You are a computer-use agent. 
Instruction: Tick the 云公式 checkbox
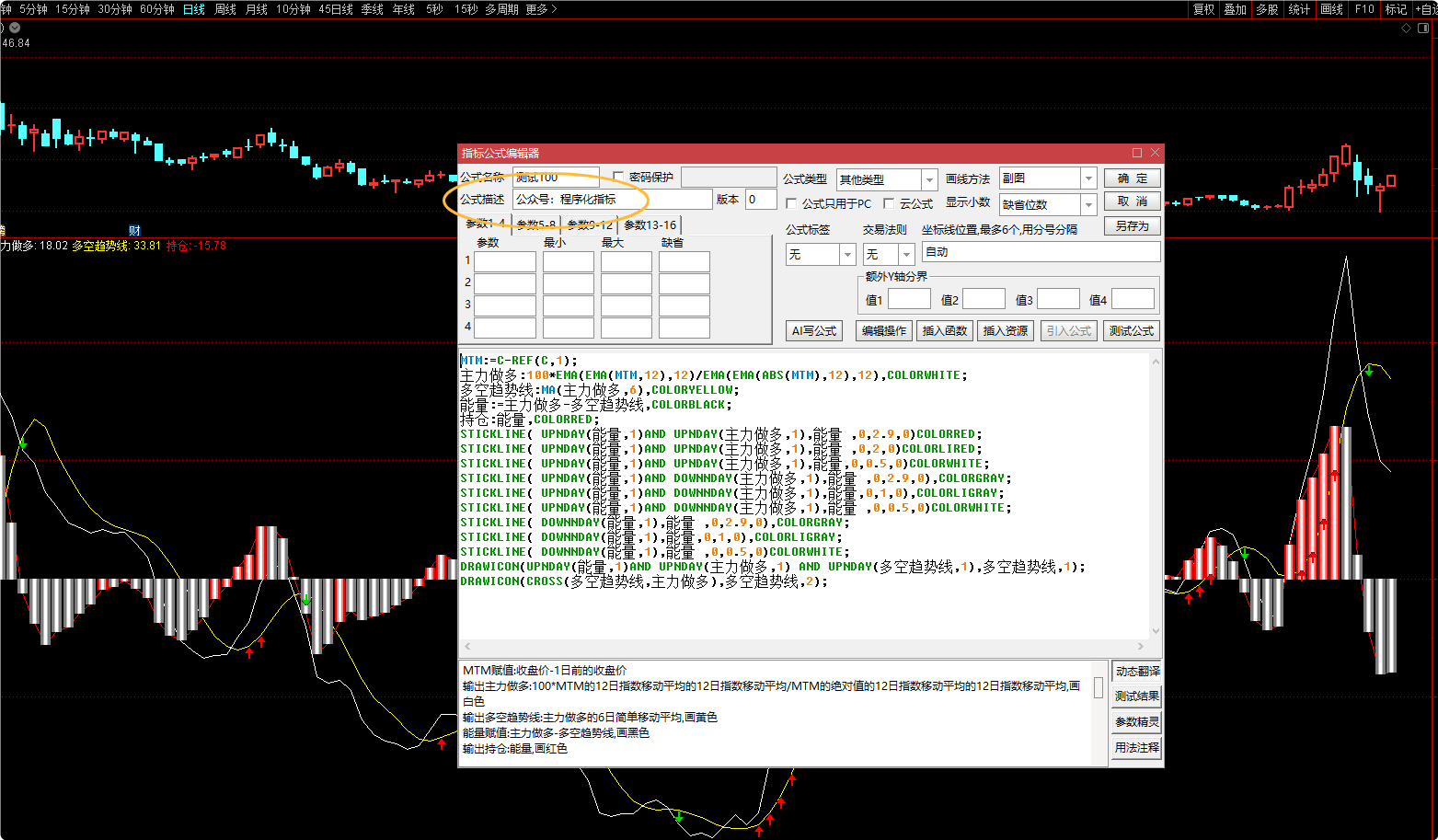tap(889, 203)
